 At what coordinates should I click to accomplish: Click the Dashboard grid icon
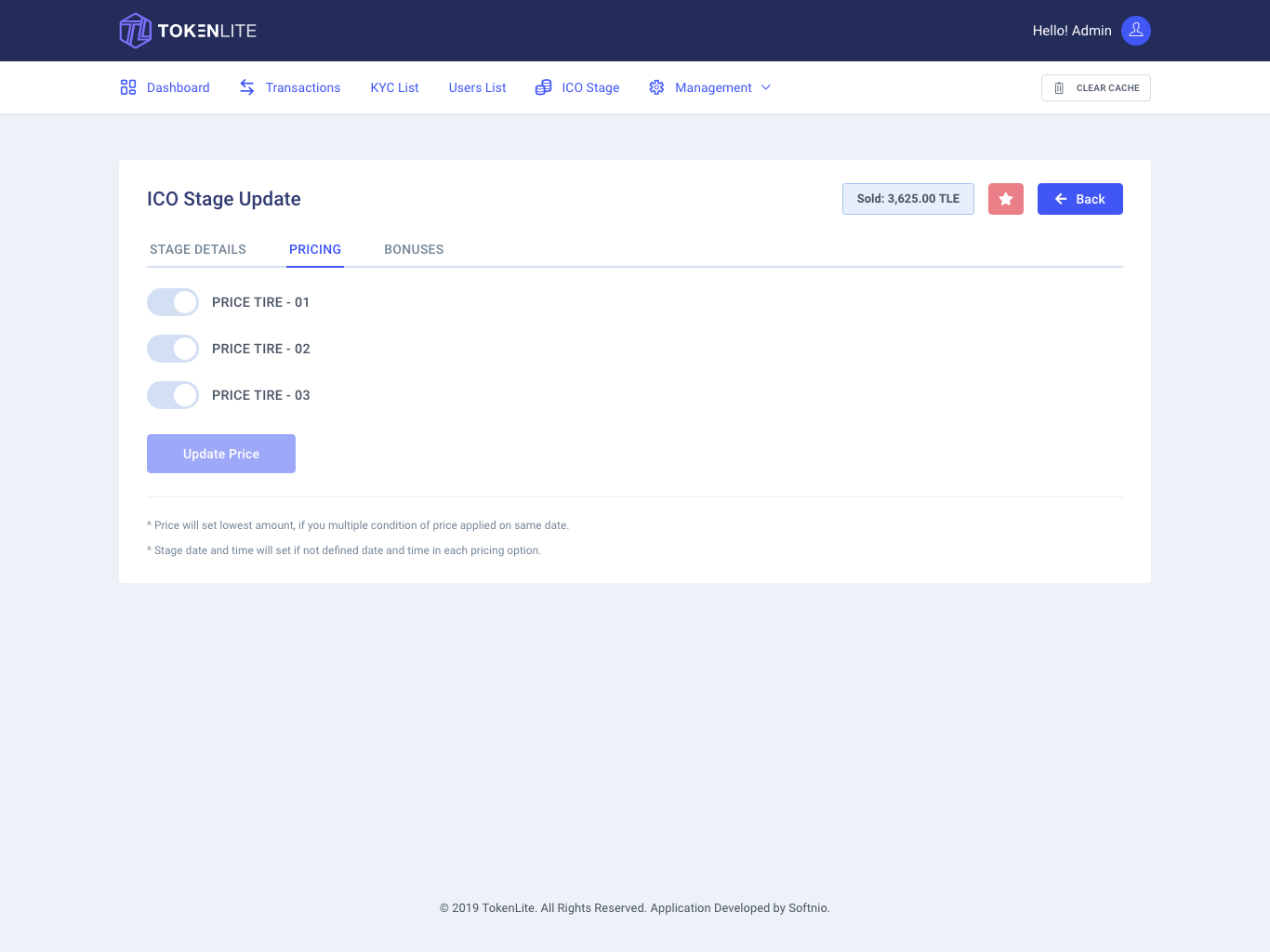pyautogui.click(x=128, y=87)
